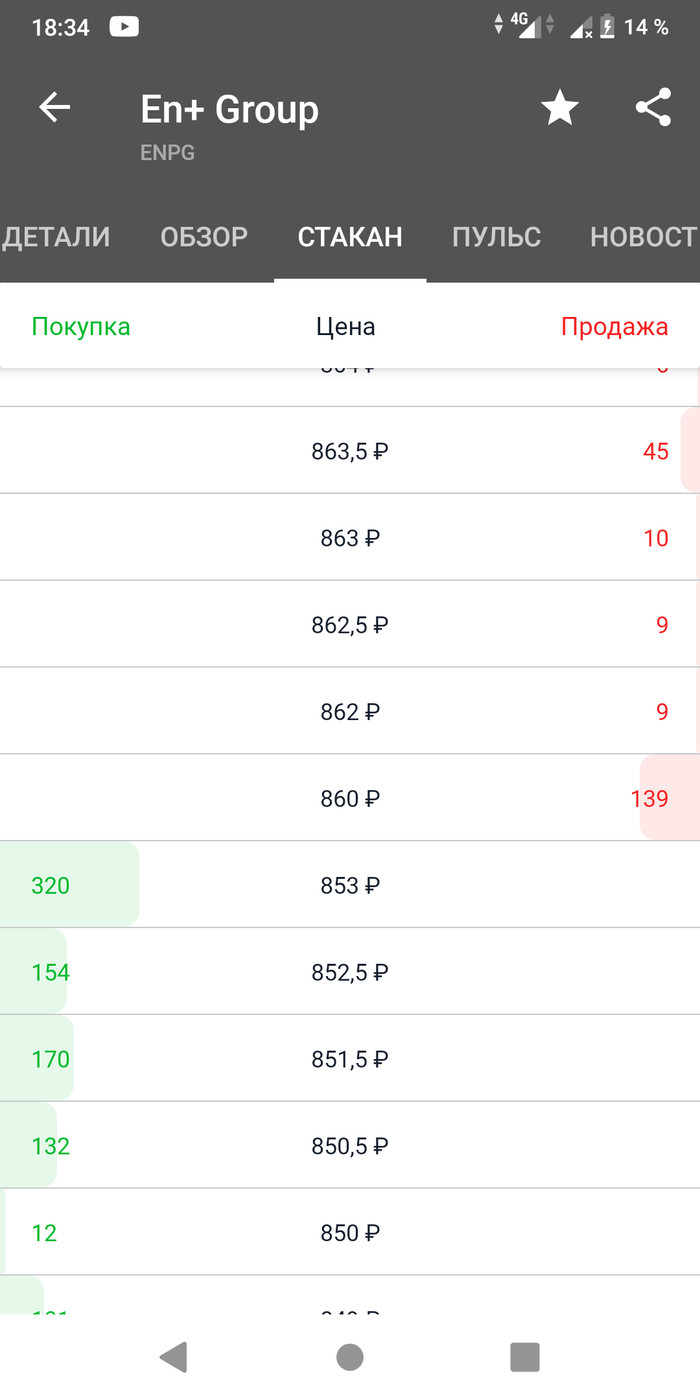Tap the Покупка column header
700x1400 pixels.
pyautogui.click(x=81, y=327)
